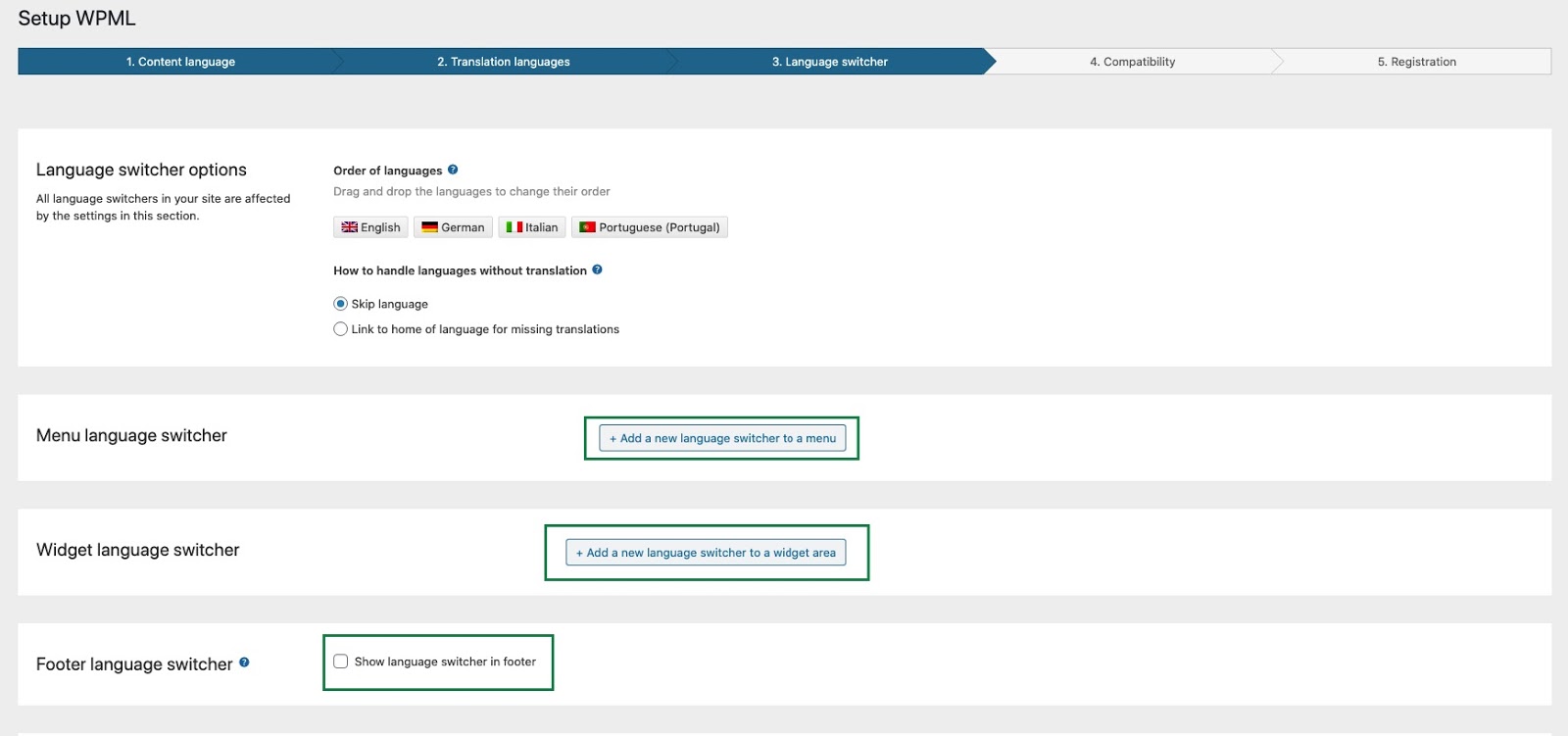Select Link to home of language option
The image size is (1568, 736).
(x=340, y=329)
